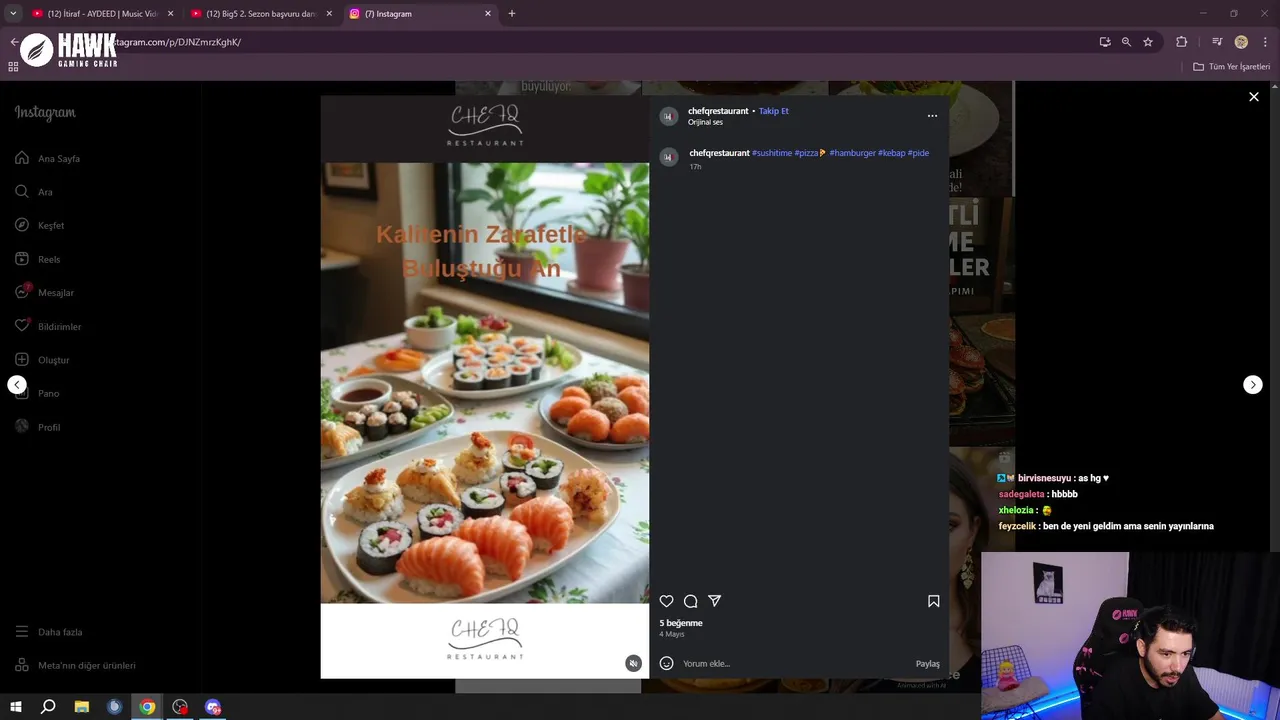Click #sushitime hashtag
The width and height of the screenshot is (1280, 720).
point(772,153)
